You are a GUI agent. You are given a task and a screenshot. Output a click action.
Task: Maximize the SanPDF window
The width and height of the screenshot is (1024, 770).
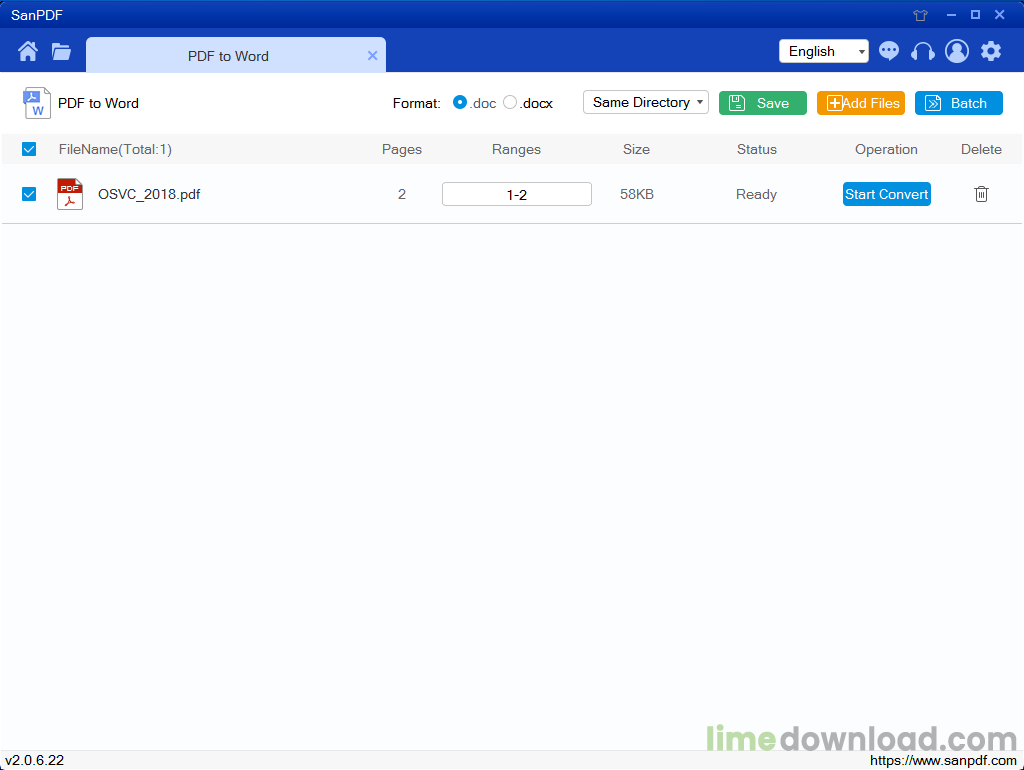click(975, 14)
